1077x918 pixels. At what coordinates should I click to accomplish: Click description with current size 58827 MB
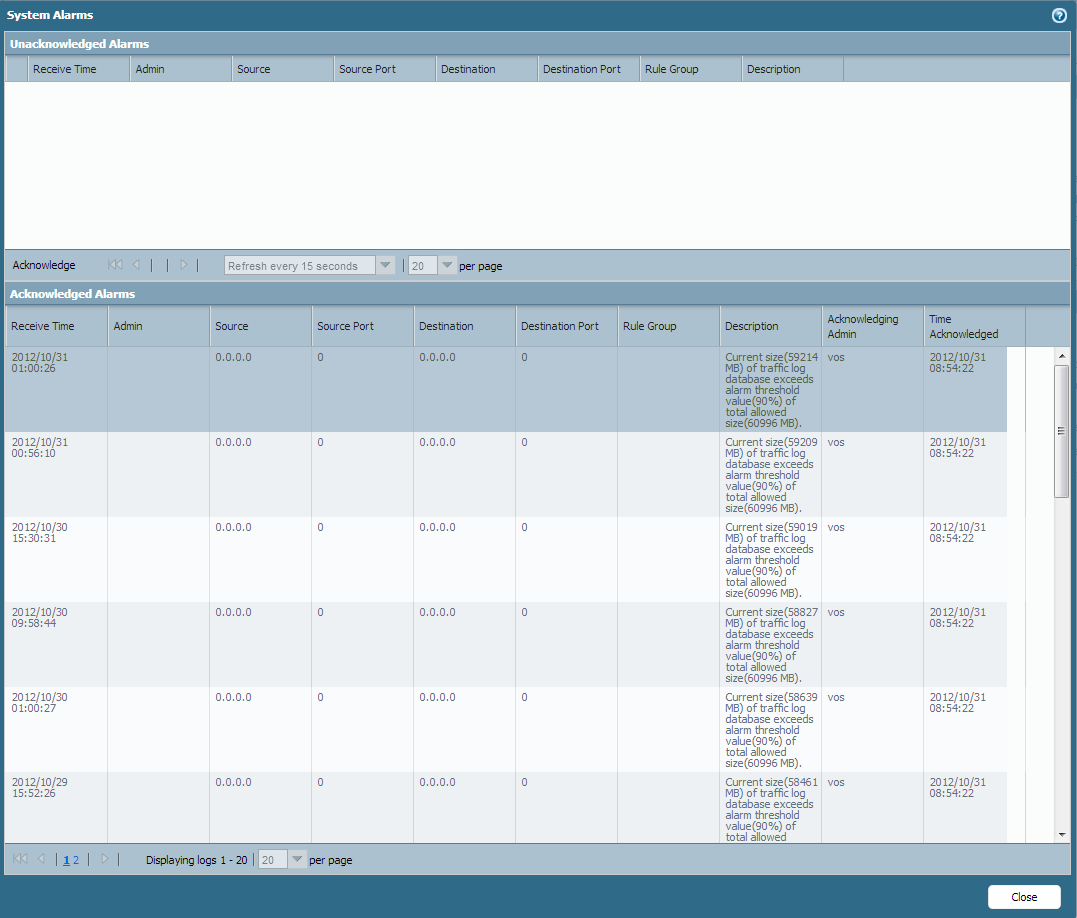(x=771, y=645)
